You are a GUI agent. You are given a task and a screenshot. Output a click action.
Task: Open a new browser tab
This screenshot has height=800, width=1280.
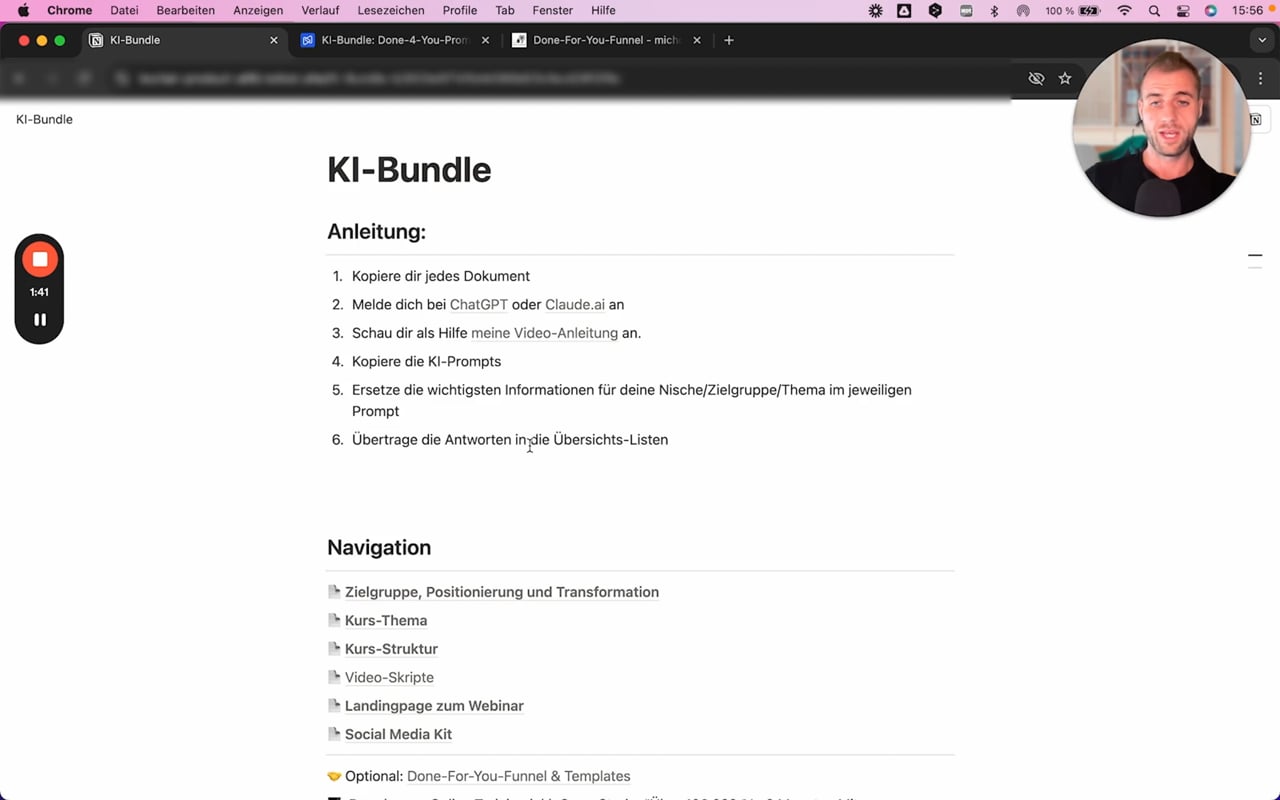(729, 40)
